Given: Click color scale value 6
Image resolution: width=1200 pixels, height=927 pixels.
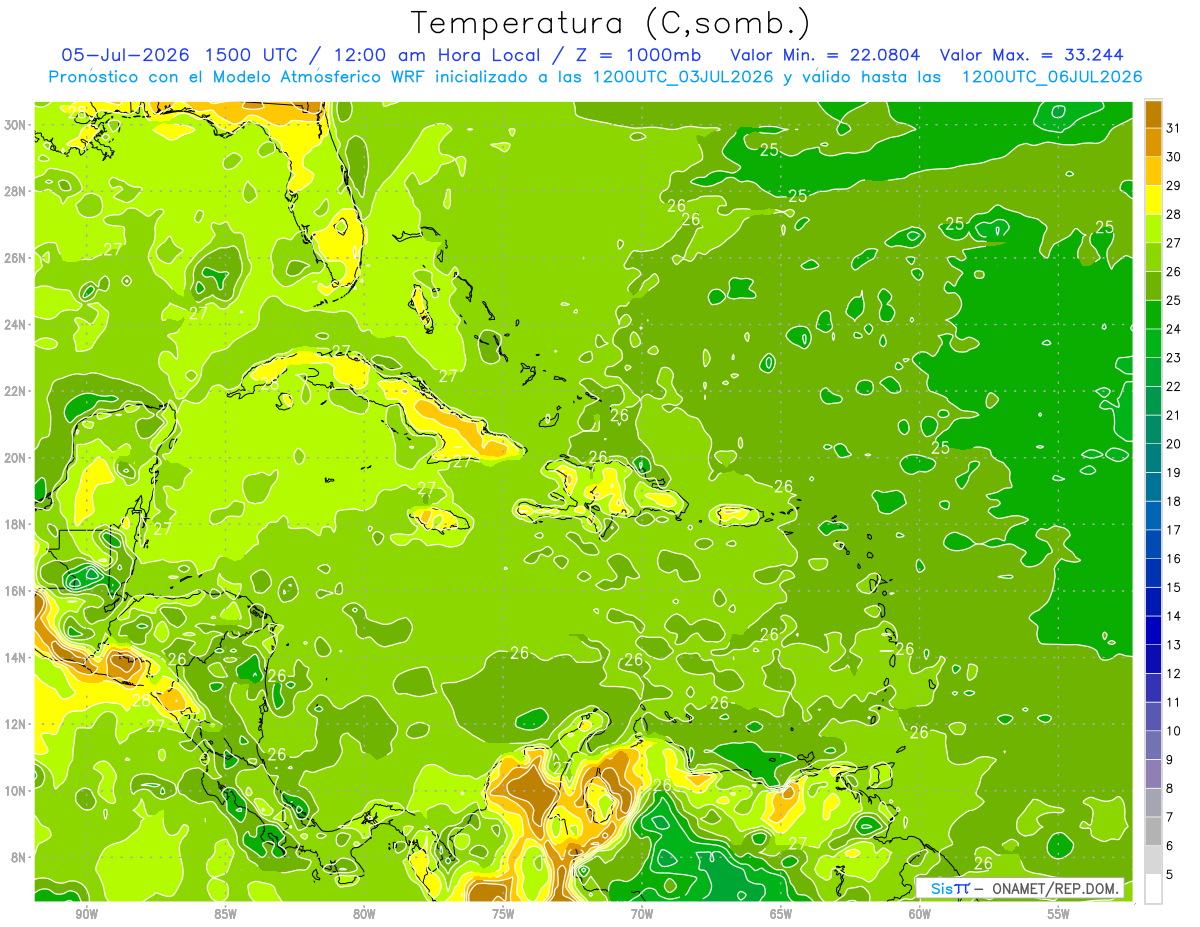Looking at the screenshot, I should (x=1170, y=846).
